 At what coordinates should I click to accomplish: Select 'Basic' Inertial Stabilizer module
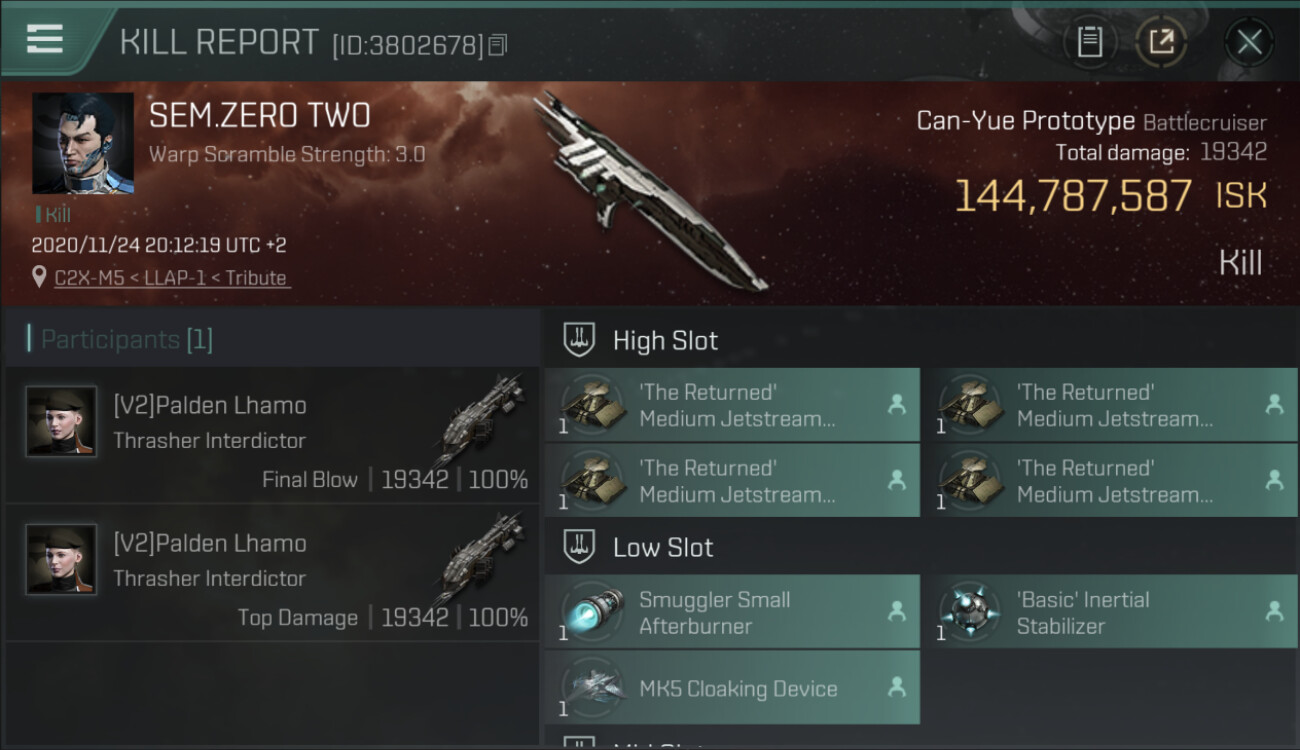point(1110,612)
